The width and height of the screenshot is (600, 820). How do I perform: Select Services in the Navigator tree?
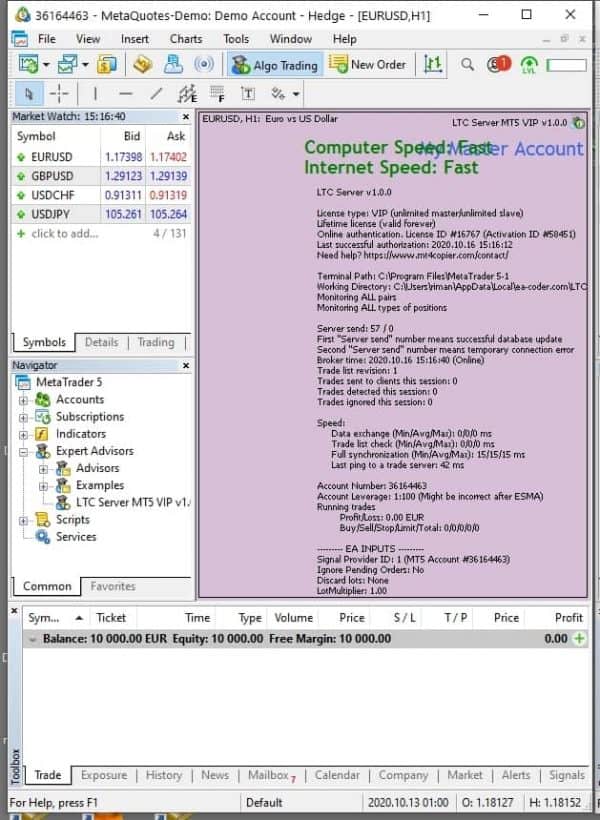[66, 537]
